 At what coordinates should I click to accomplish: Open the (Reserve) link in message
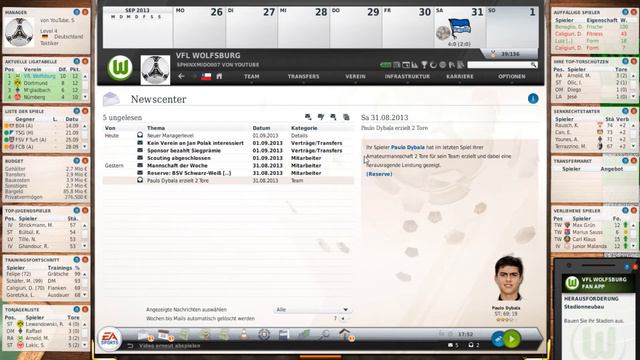point(379,174)
